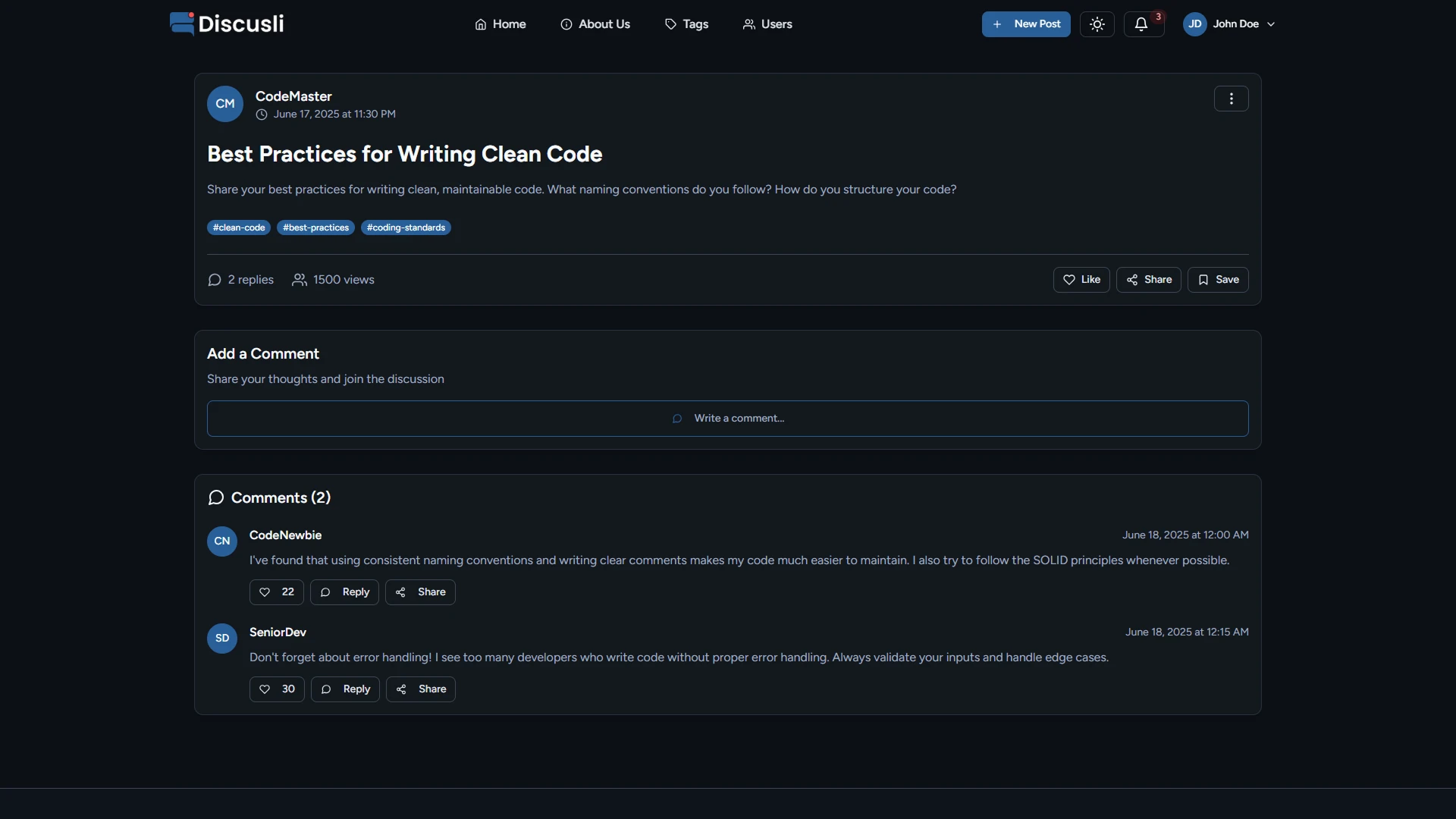The image size is (1456, 819).
Task: Click the post title heading
Action: 405,154
